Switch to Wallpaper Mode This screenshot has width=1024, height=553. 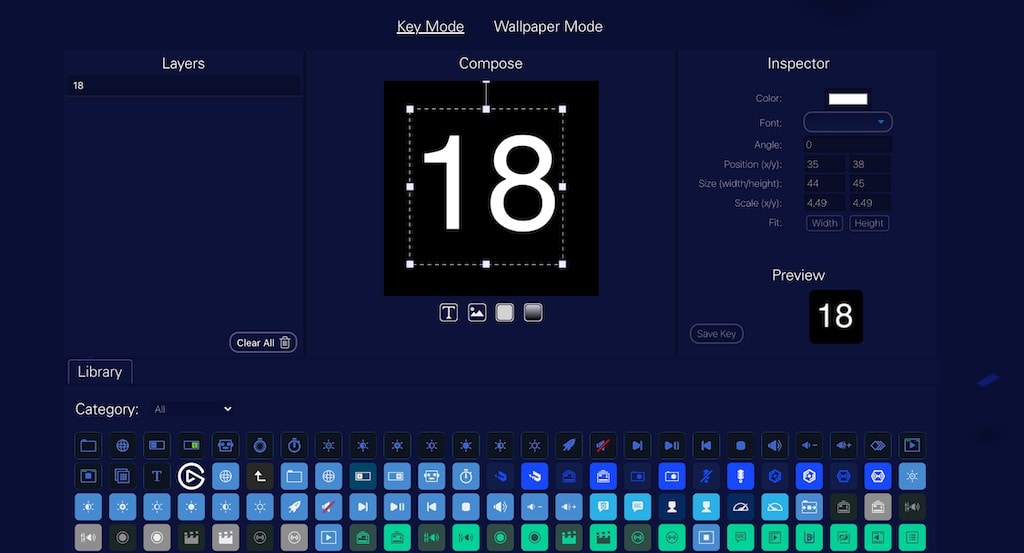click(548, 27)
